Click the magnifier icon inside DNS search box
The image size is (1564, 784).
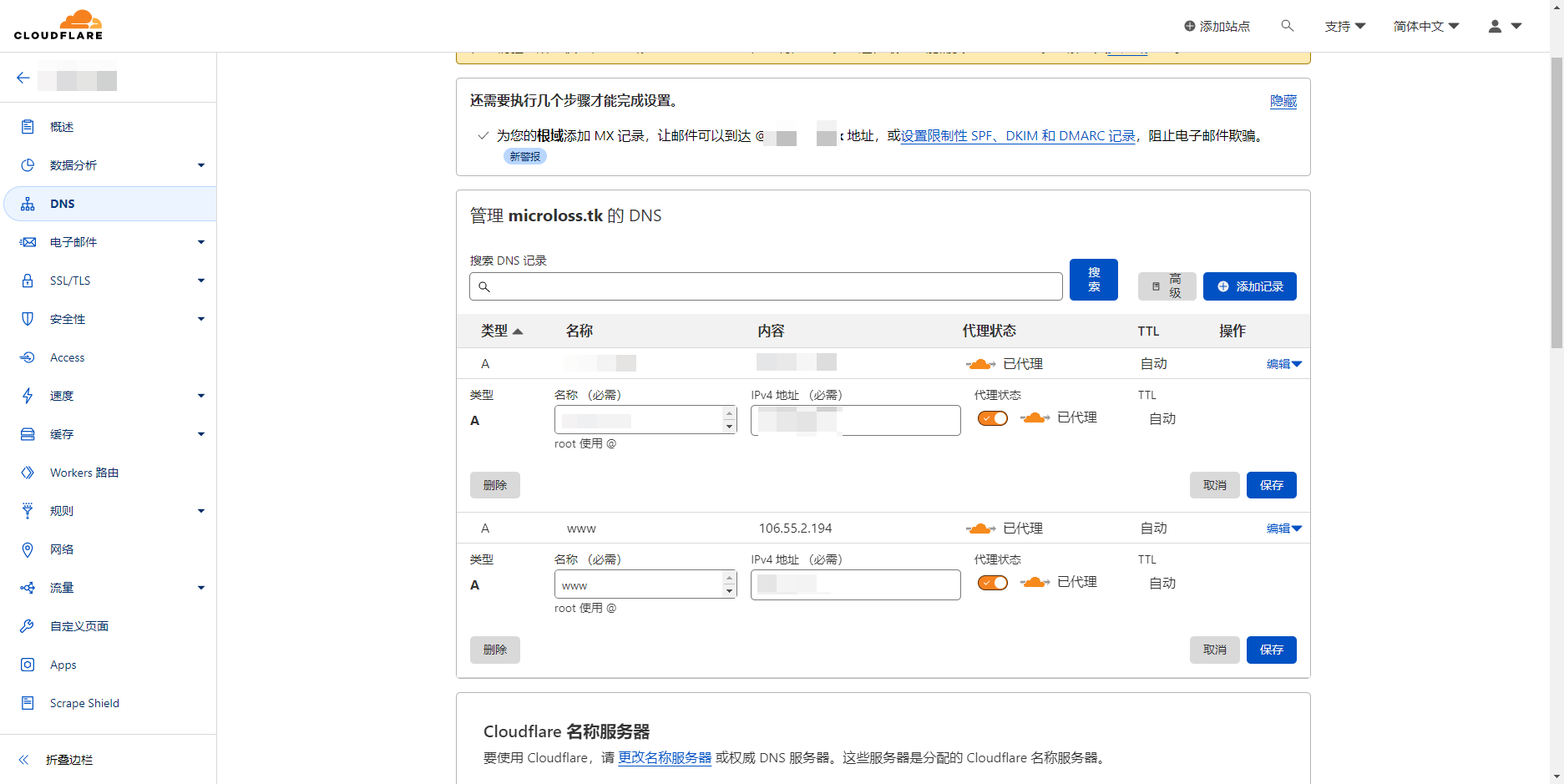484,286
